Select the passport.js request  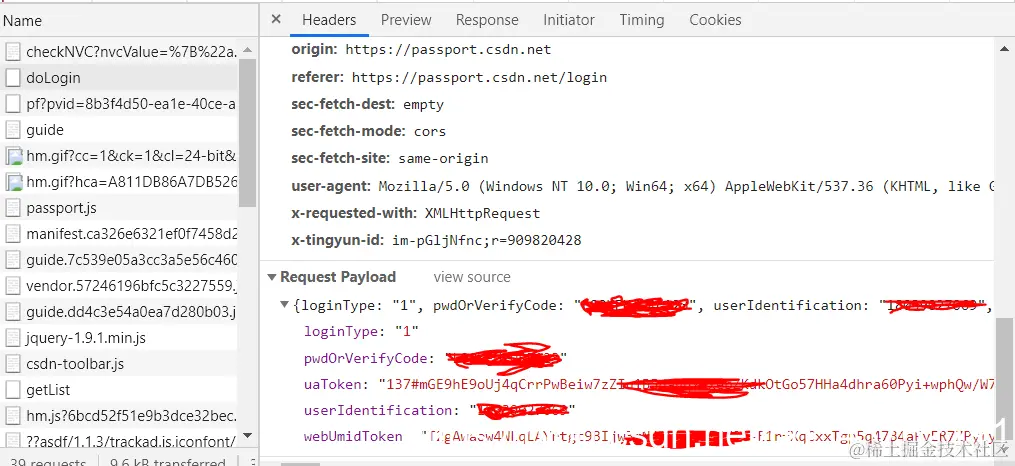(x=120, y=208)
